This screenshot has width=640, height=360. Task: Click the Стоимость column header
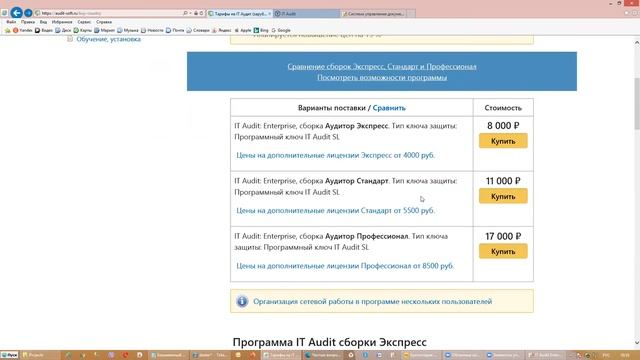click(503, 108)
